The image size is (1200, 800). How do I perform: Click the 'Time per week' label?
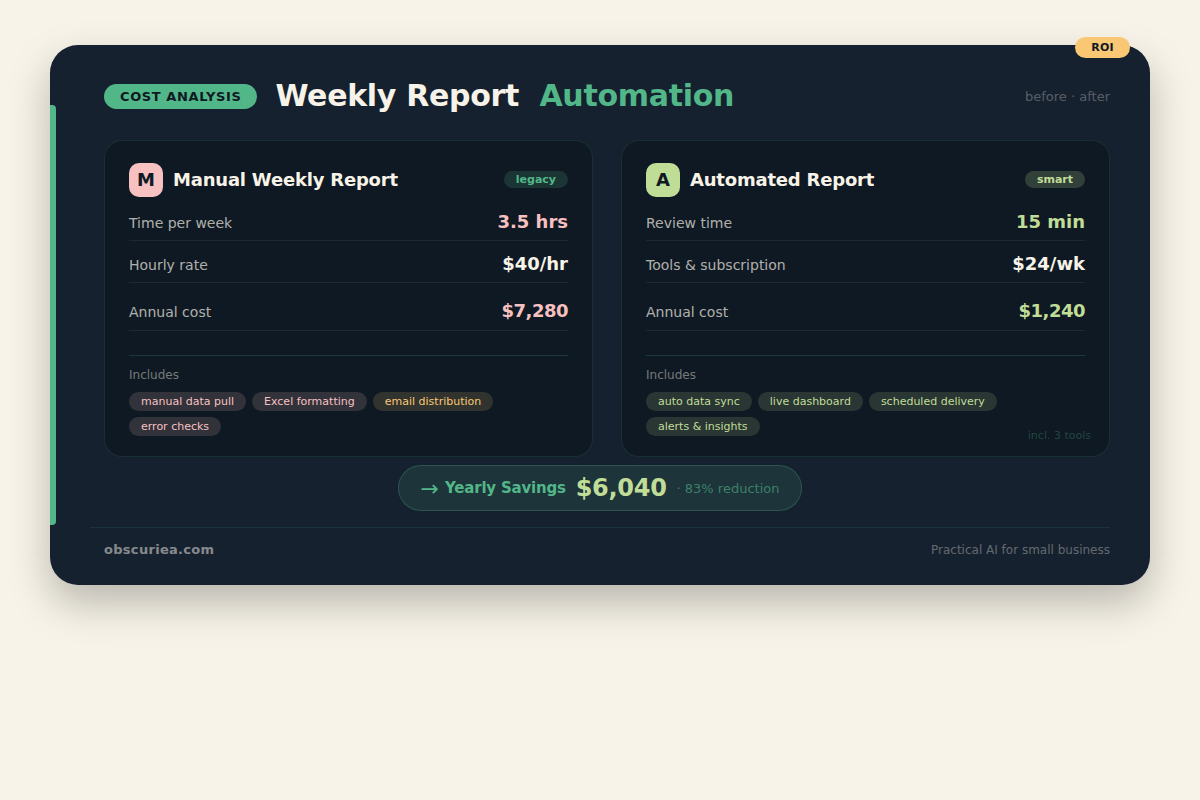(x=180, y=223)
